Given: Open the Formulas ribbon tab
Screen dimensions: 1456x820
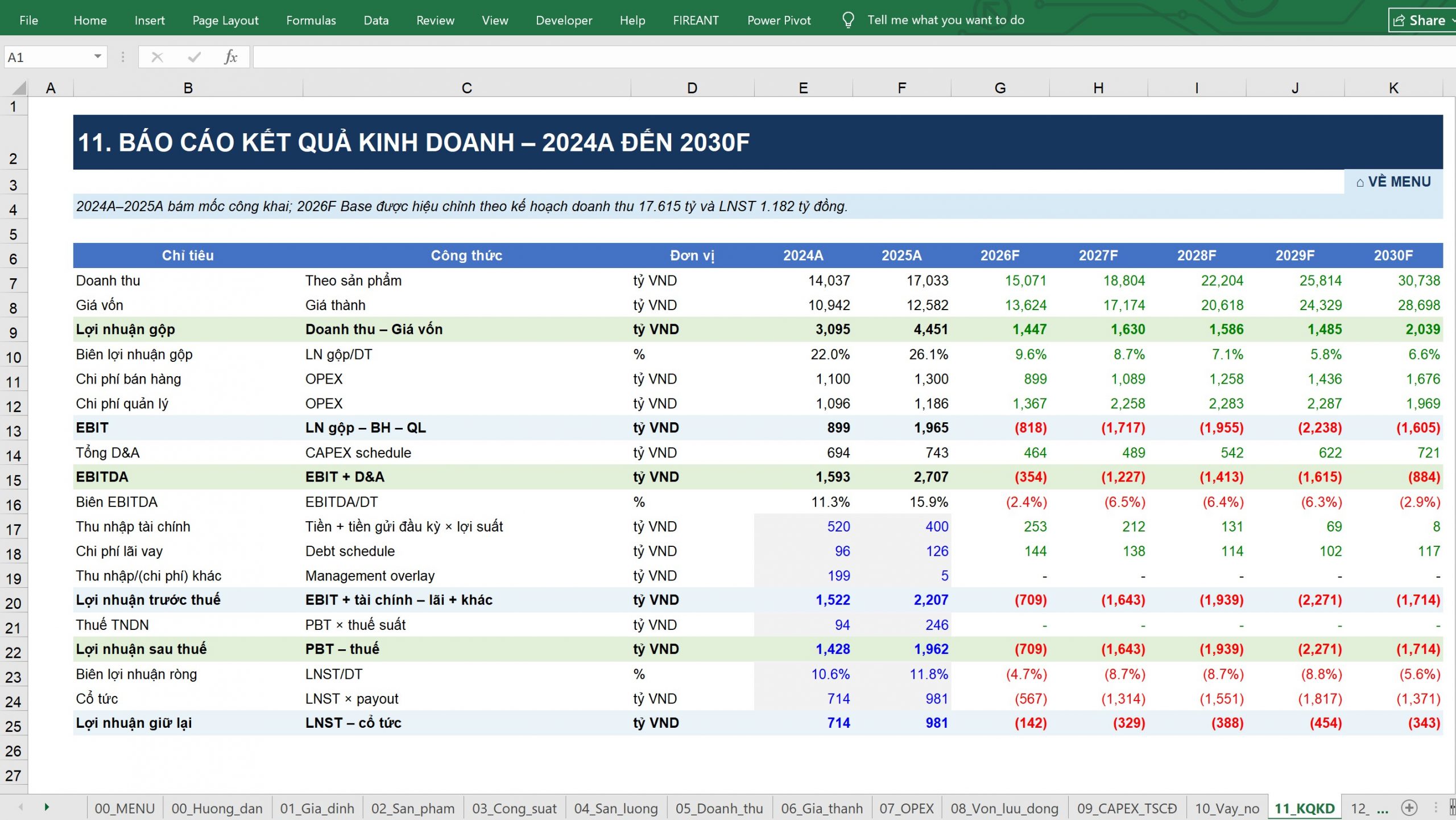Looking at the screenshot, I should 311,20.
